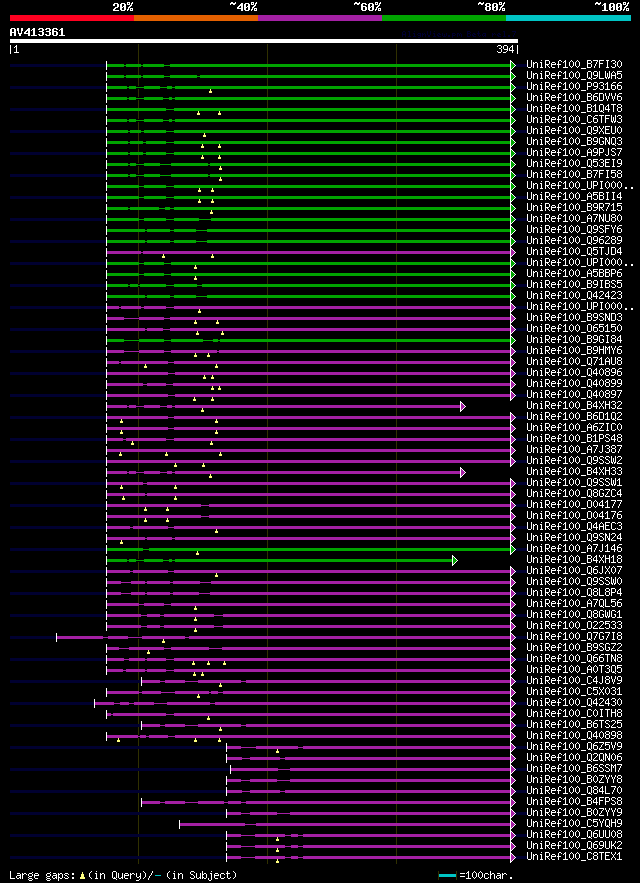Open hit UniRef100_Q53EI9
The image size is (640, 883).
574,163
